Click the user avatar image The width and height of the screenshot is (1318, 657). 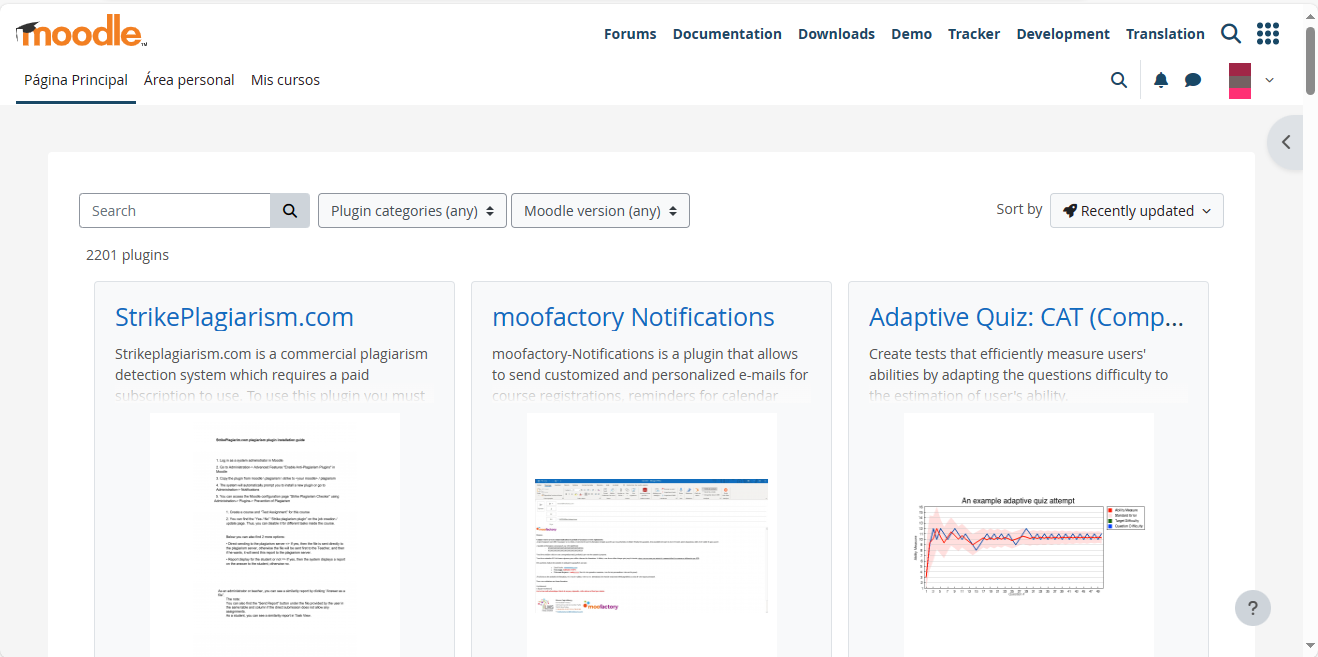click(x=1240, y=80)
